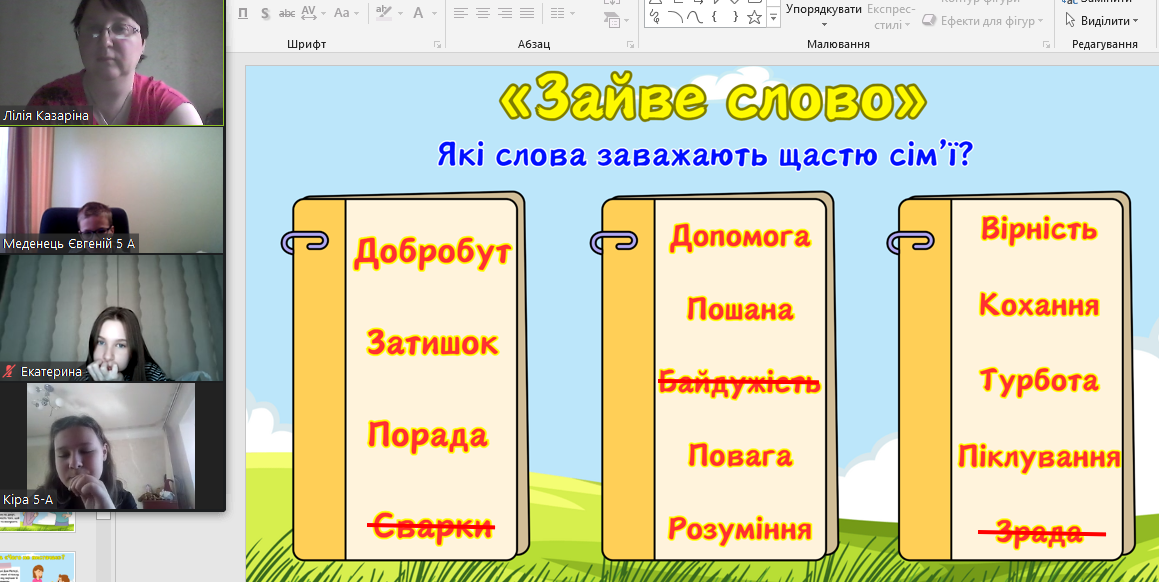Open the Упорядкувати arrange menu
1159x582 pixels.
click(x=824, y=15)
